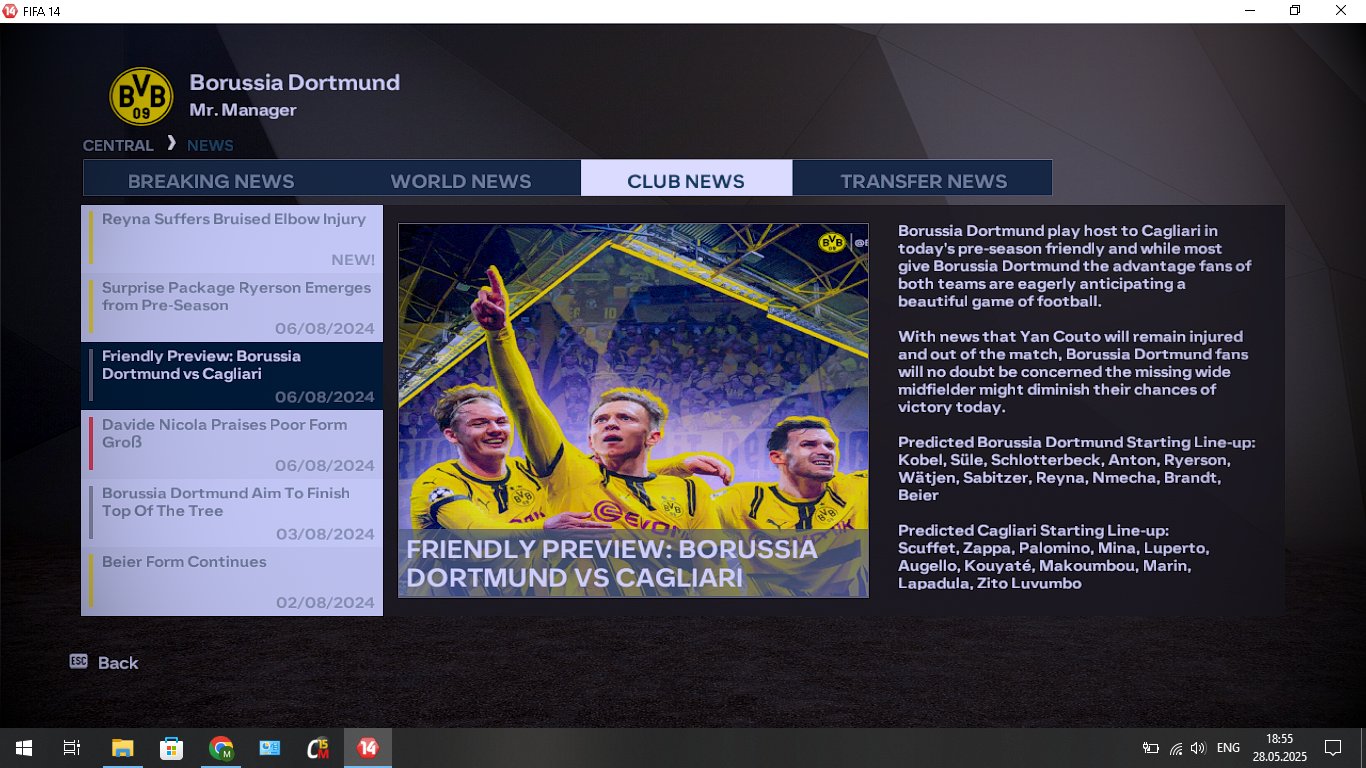Open Creation Master 15 from the taskbar
Screen dimensions: 1366x768
tap(319, 748)
